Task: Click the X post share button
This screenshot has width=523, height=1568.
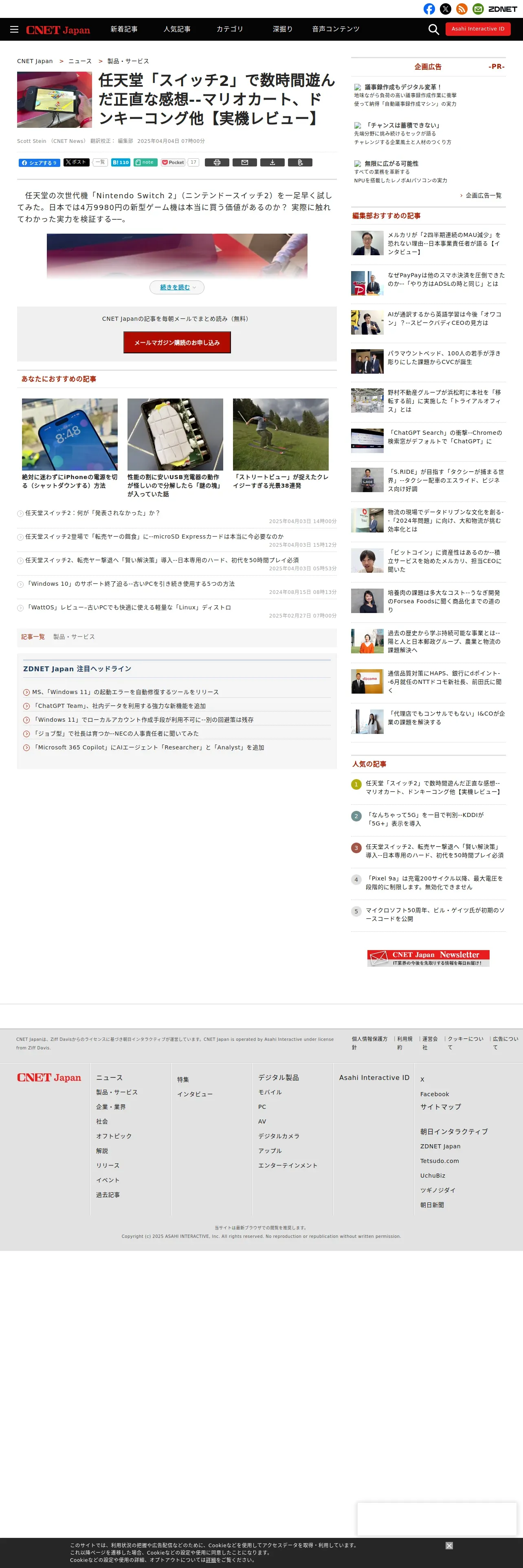Action: [x=76, y=162]
